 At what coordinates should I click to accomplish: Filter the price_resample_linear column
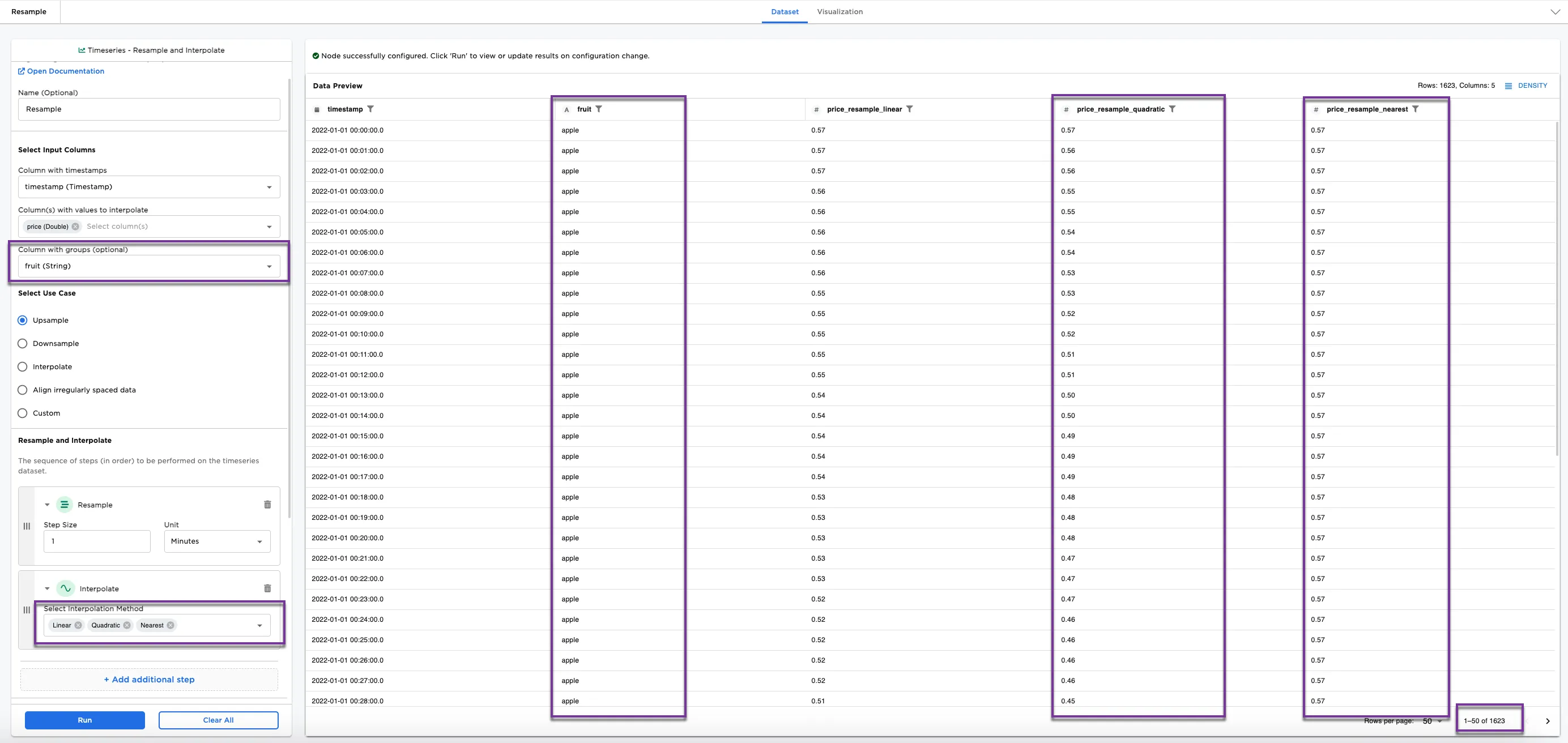909,109
